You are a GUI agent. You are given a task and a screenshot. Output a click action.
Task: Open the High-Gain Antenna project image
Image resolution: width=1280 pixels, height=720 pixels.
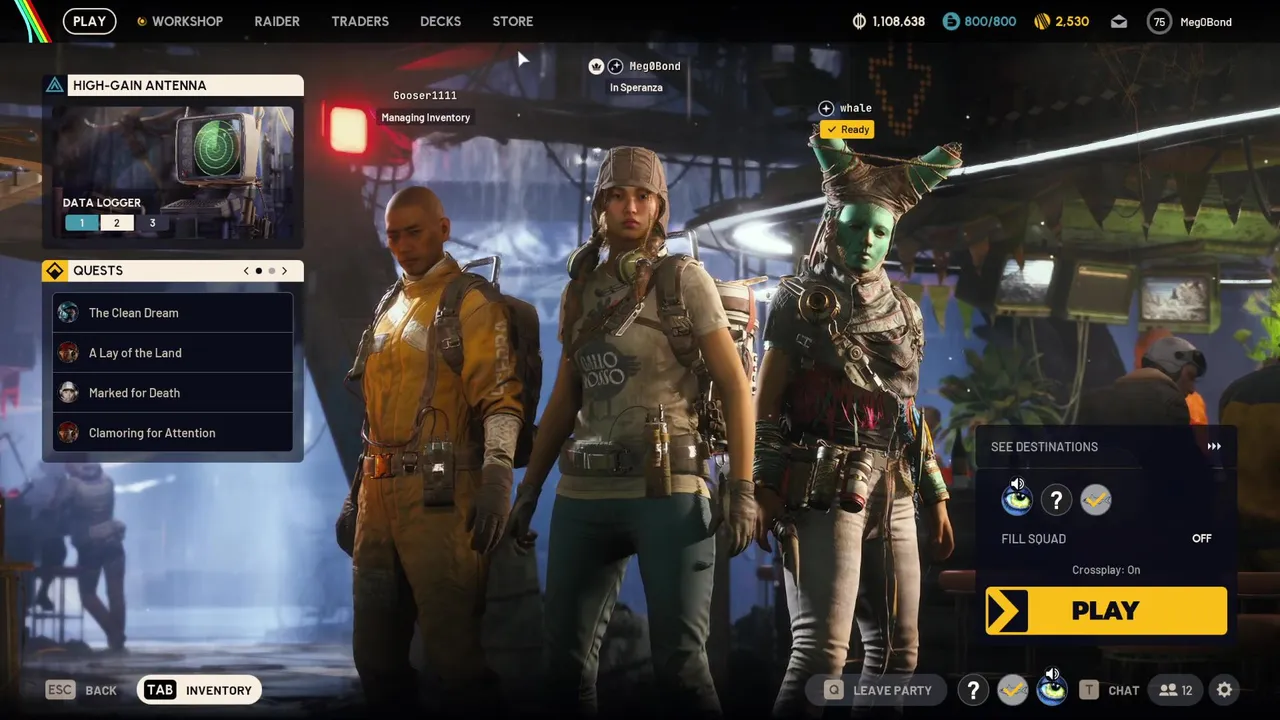click(173, 172)
